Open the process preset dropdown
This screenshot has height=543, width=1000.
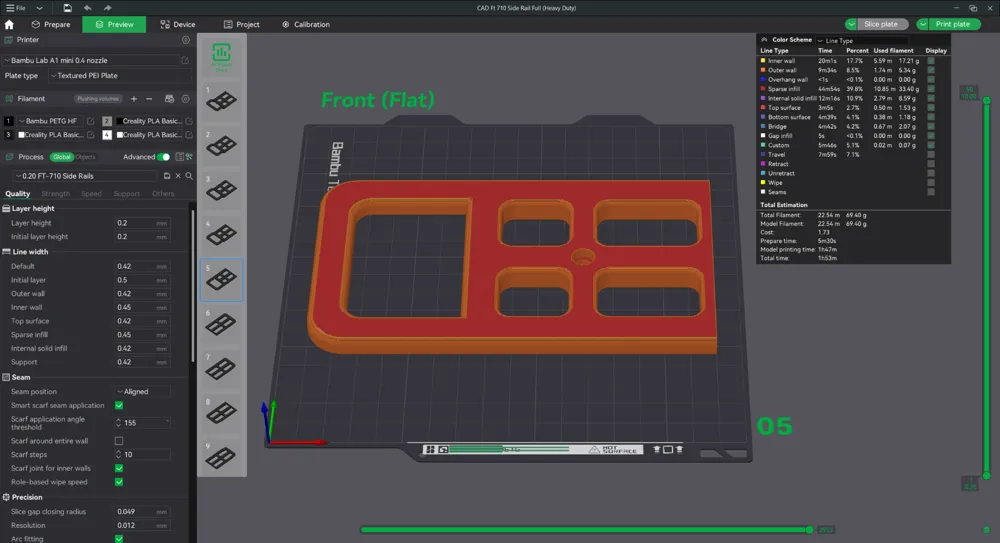pos(85,175)
